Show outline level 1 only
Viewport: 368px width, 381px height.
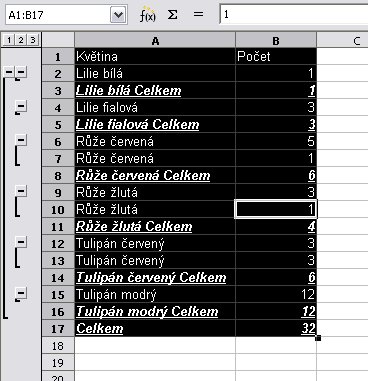pyautogui.click(x=9, y=40)
